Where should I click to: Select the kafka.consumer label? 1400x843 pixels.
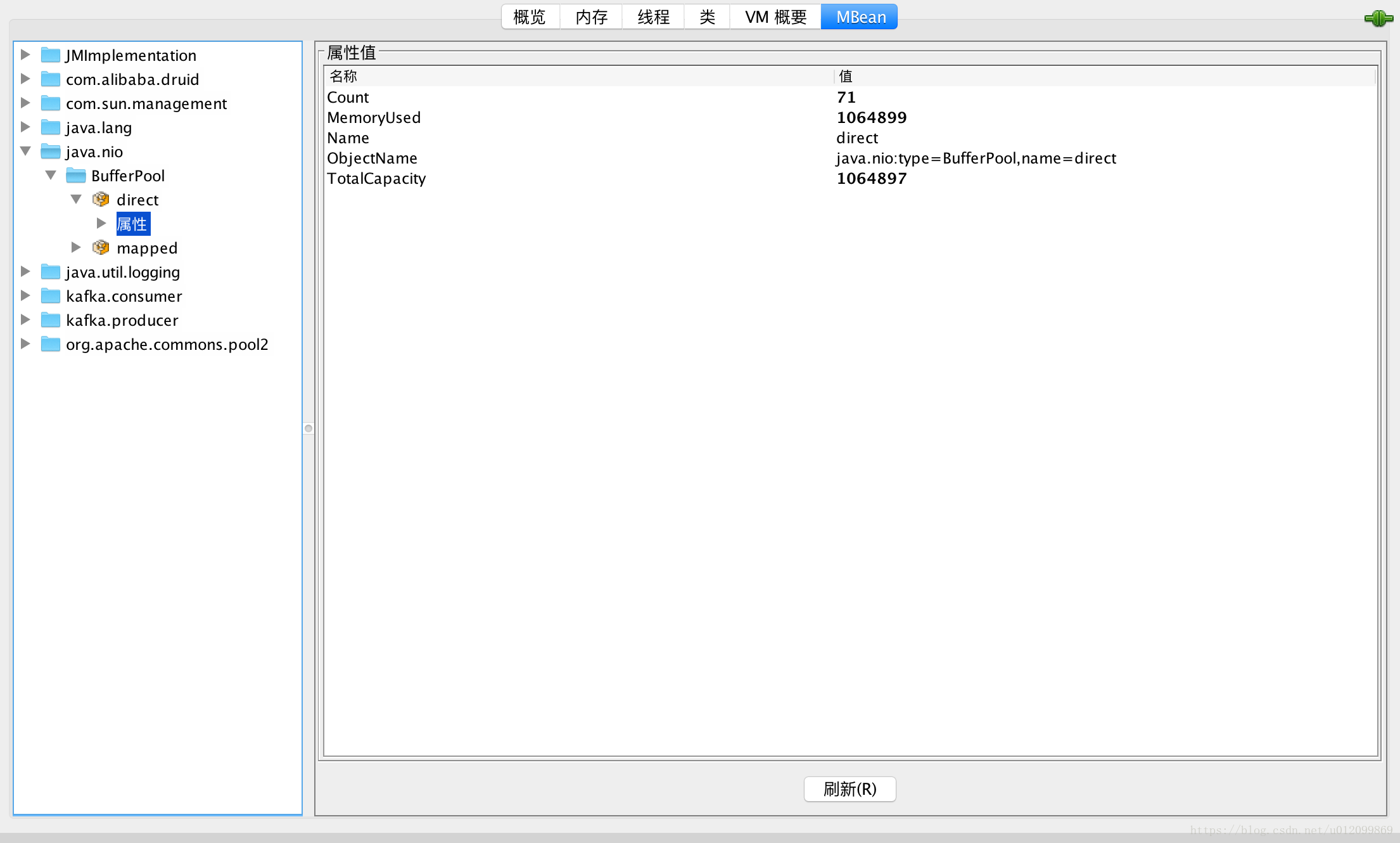(x=124, y=296)
